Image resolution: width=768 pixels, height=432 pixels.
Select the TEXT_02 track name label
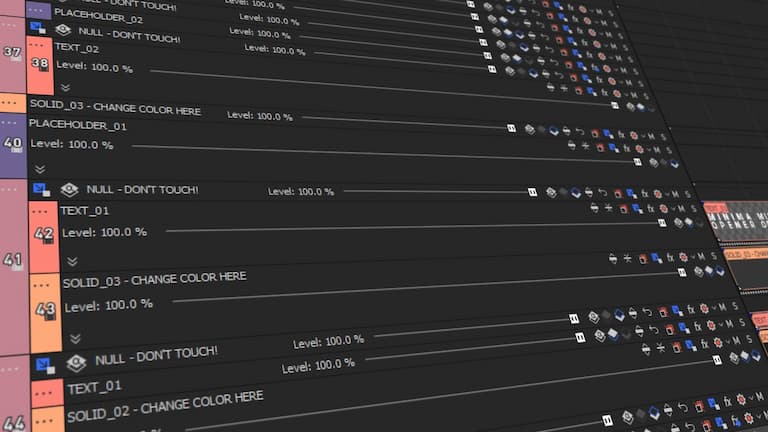[77, 48]
